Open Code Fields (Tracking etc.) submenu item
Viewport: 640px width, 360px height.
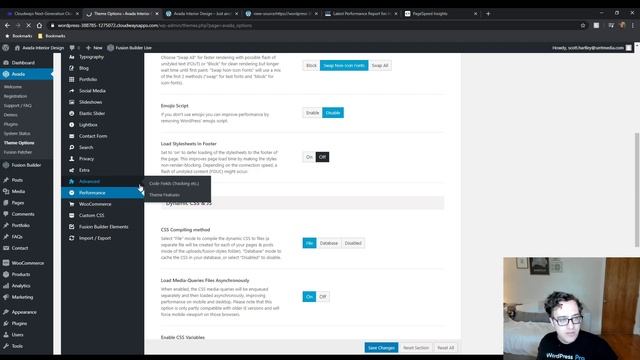coord(174,184)
